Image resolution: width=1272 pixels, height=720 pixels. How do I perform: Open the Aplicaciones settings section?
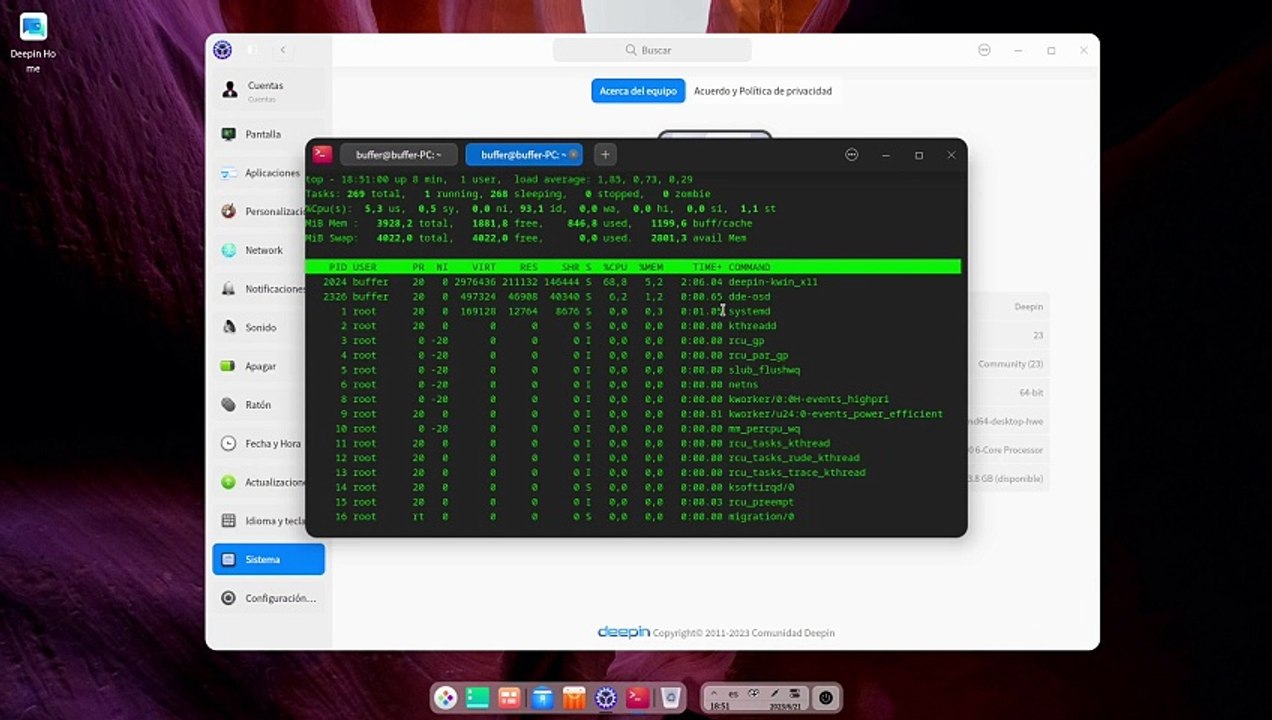coord(268,173)
